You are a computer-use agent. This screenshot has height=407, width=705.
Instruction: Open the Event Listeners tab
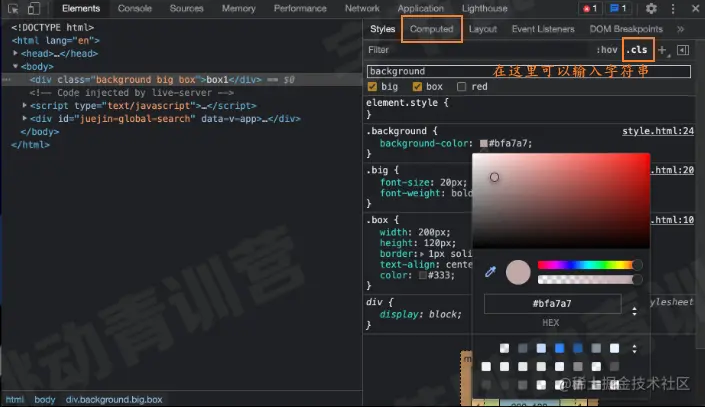point(543,29)
